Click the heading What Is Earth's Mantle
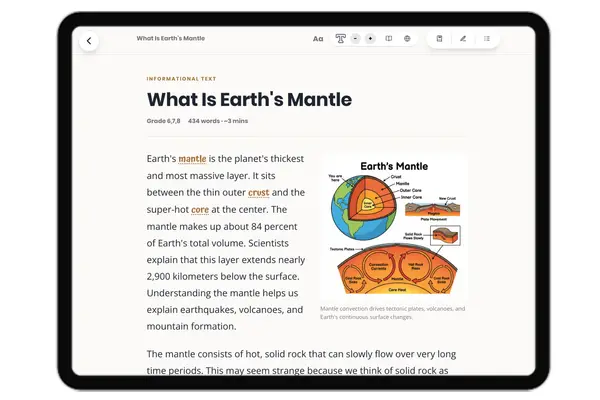Viewport: 600px width, 400px height. point(249,100)
